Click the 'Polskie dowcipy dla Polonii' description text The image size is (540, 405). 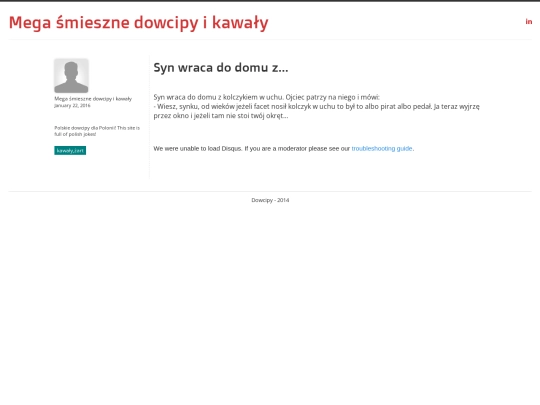97,131
